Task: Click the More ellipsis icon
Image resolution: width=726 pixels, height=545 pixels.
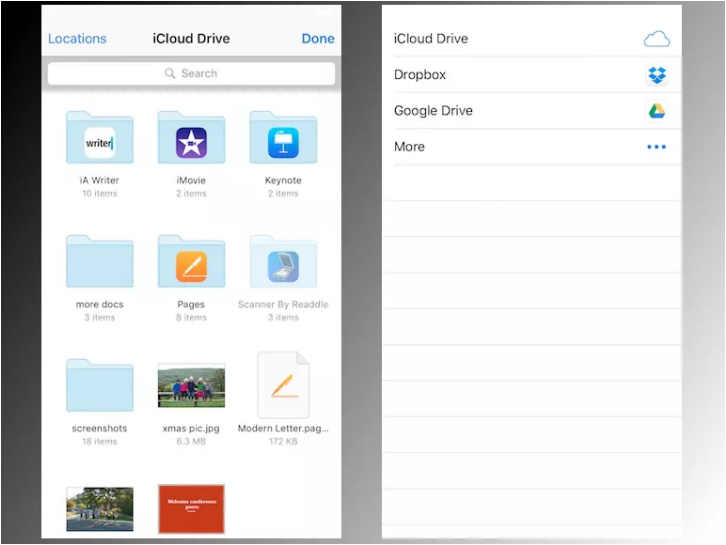Action: click(x=657, y=147)
